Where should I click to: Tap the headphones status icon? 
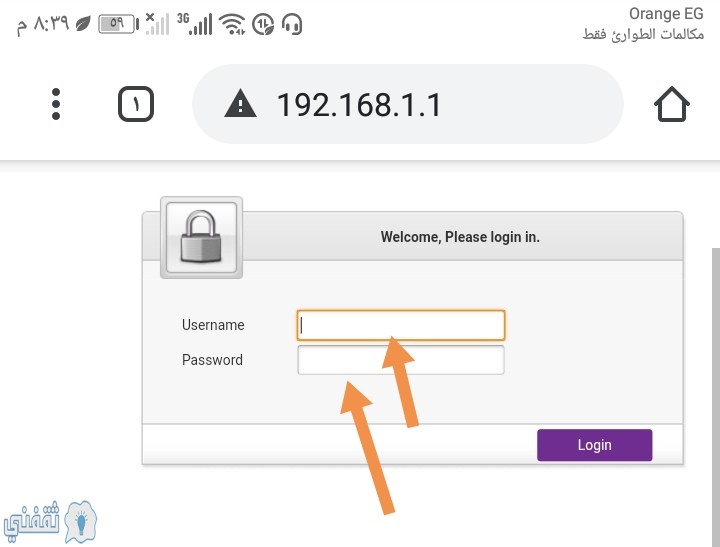(x=292, y=24)
